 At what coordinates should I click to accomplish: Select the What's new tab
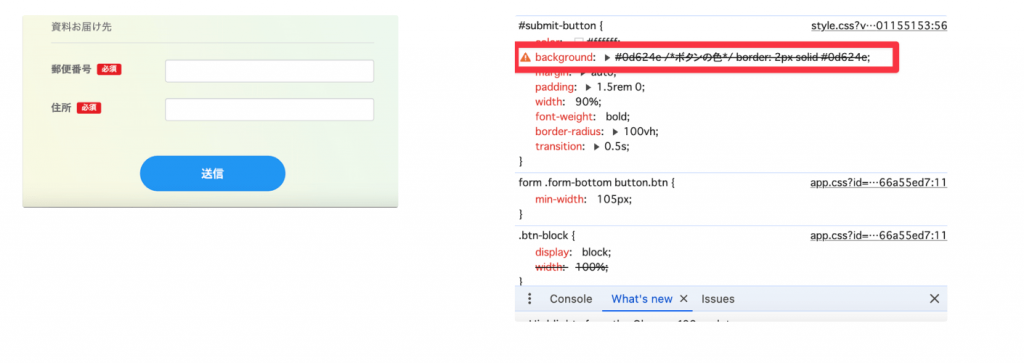[641, 299]
